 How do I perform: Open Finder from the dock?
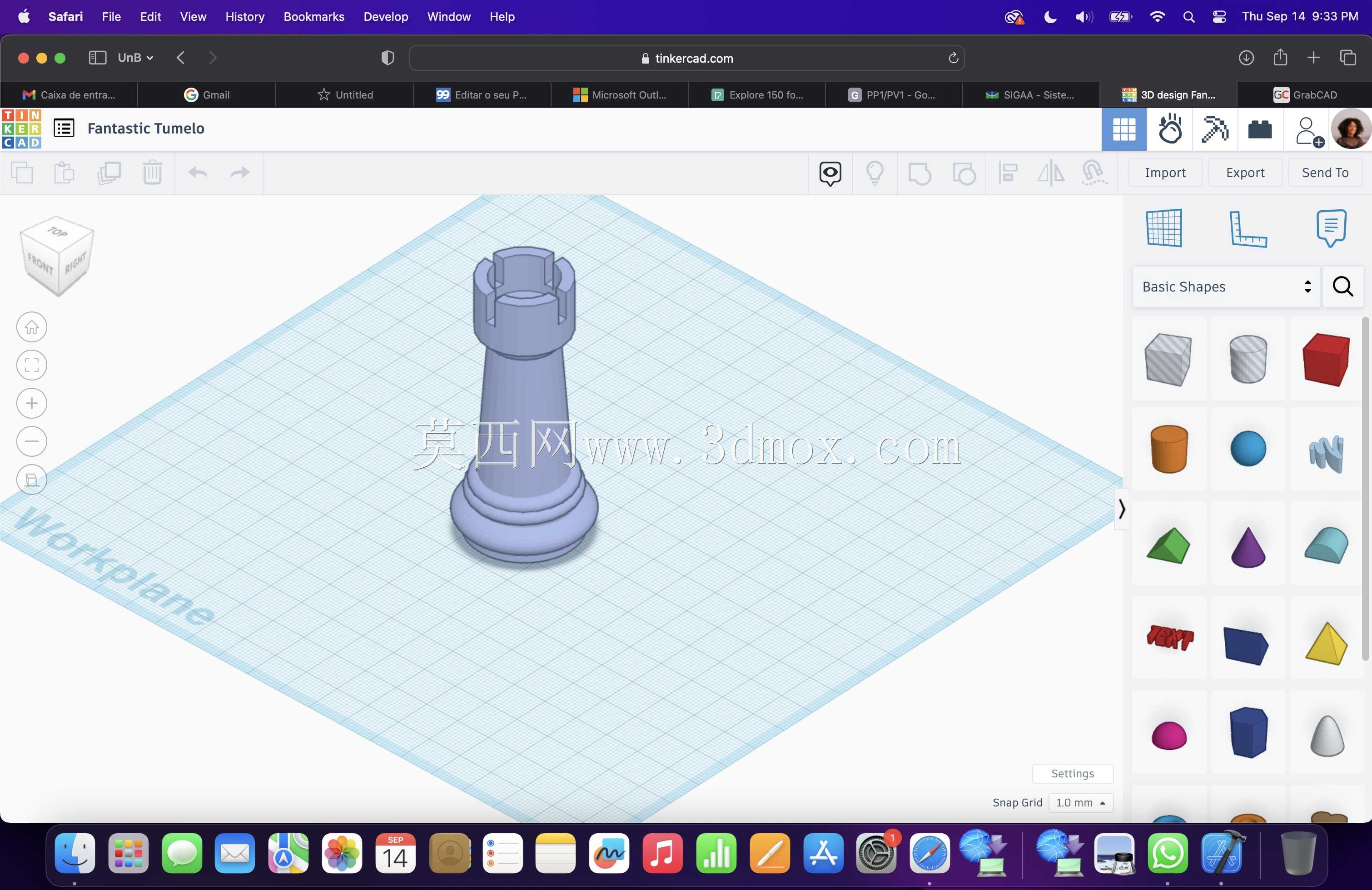(75, 853)
